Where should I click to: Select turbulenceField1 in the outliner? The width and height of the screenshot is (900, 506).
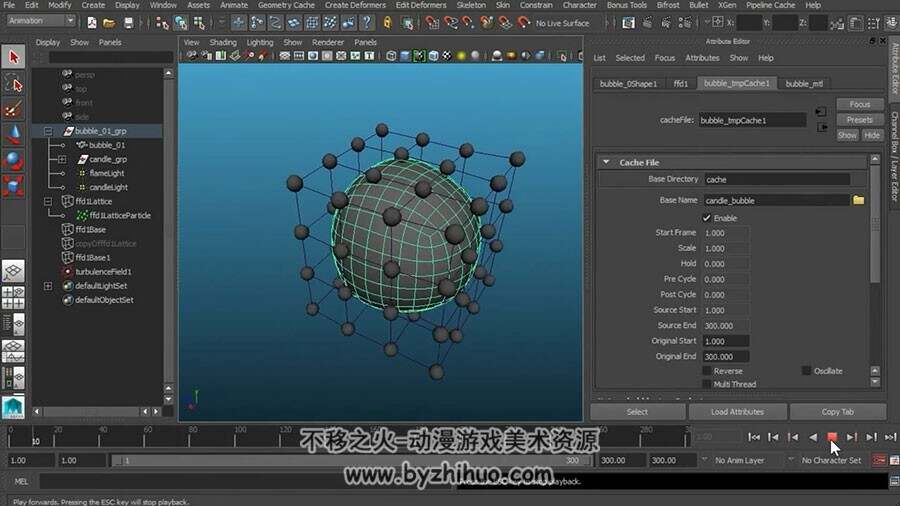click(x=103, y=272)
